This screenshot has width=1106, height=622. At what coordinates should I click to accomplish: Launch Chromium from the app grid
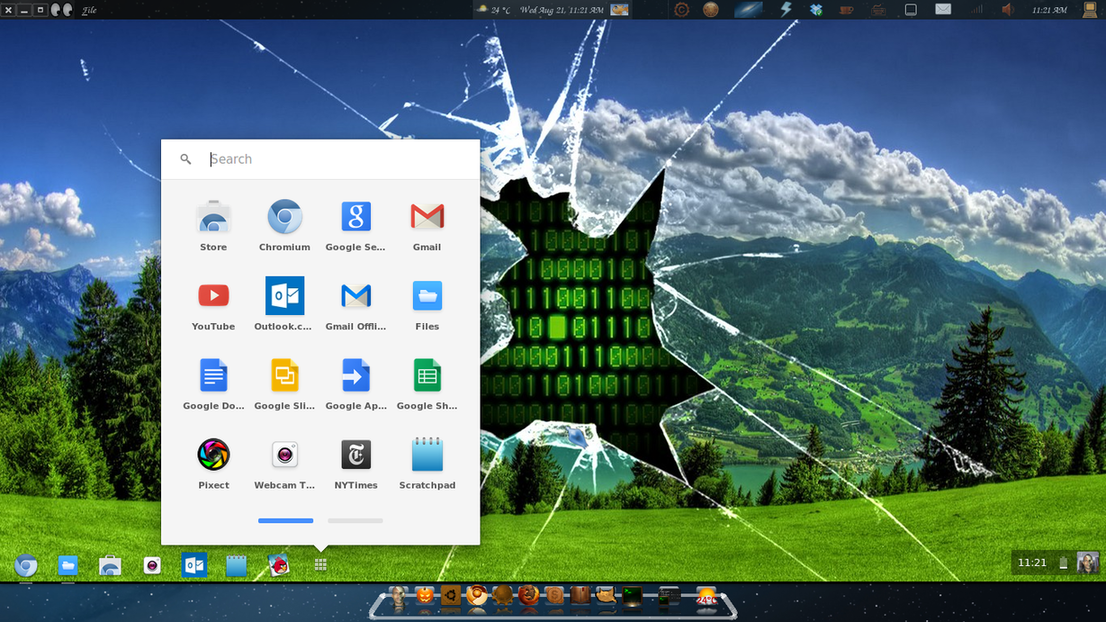coord(284,226)
